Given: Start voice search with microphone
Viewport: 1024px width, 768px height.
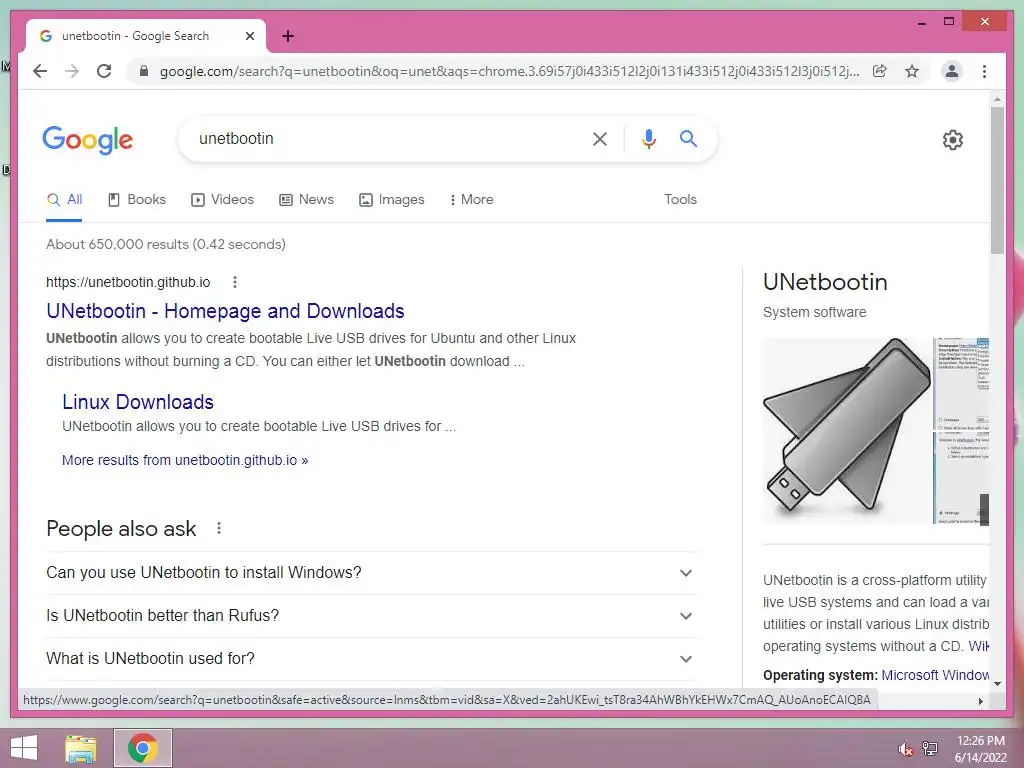Looking at the screenshot, I should tap(648, 138).
